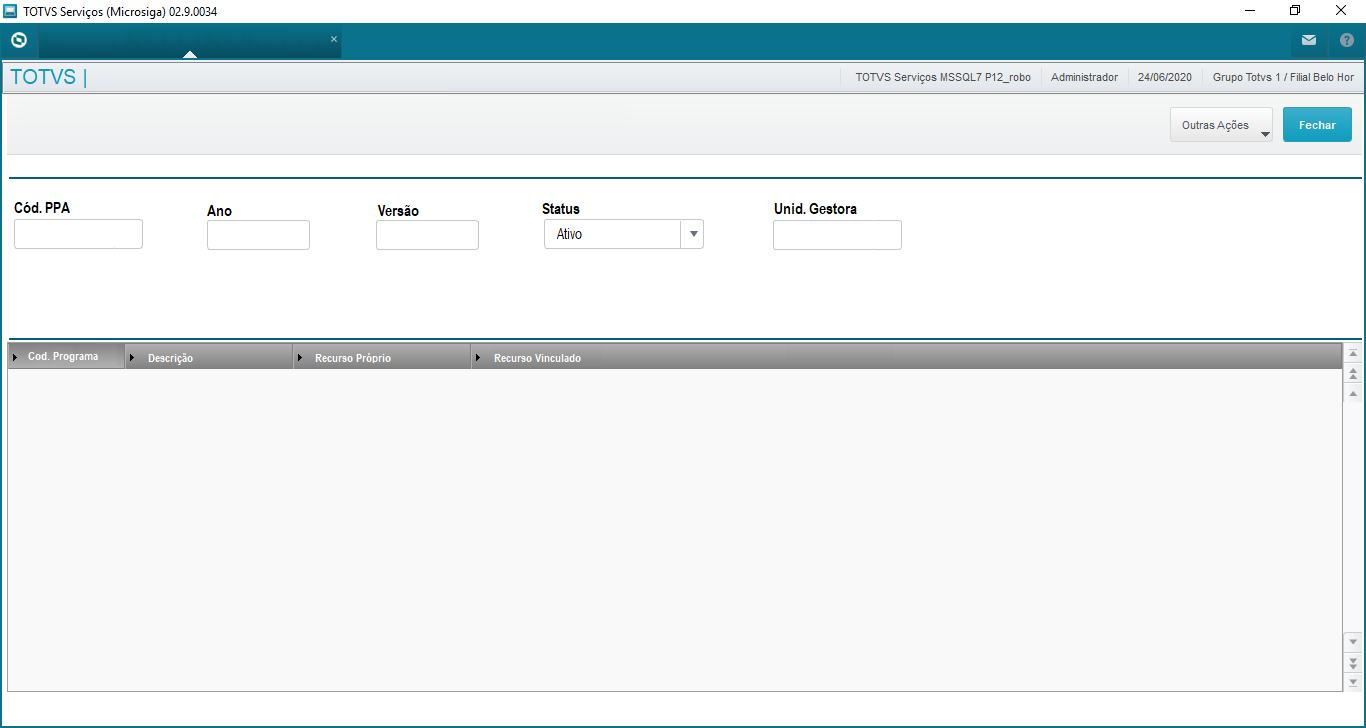Click the application icon in title bar
Viewport: 1366px width, 728px height.
tap(10, 11)
